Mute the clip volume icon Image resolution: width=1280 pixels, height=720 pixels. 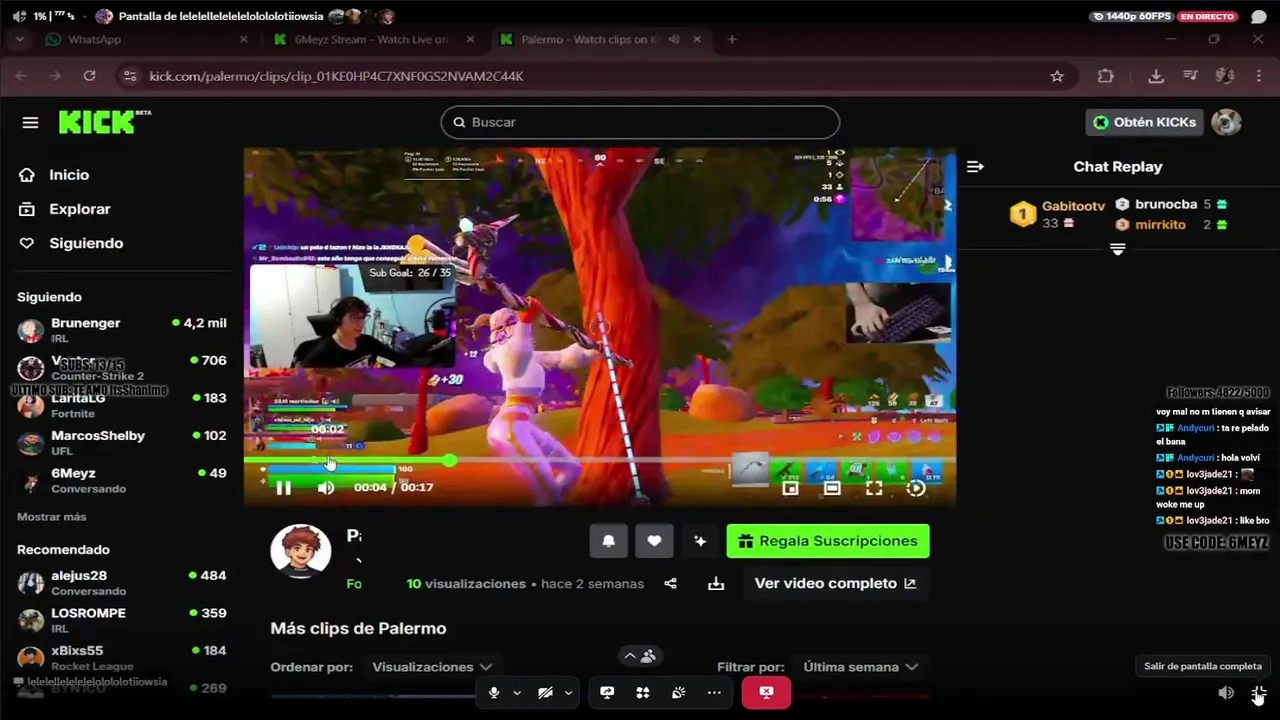[326, 487]
